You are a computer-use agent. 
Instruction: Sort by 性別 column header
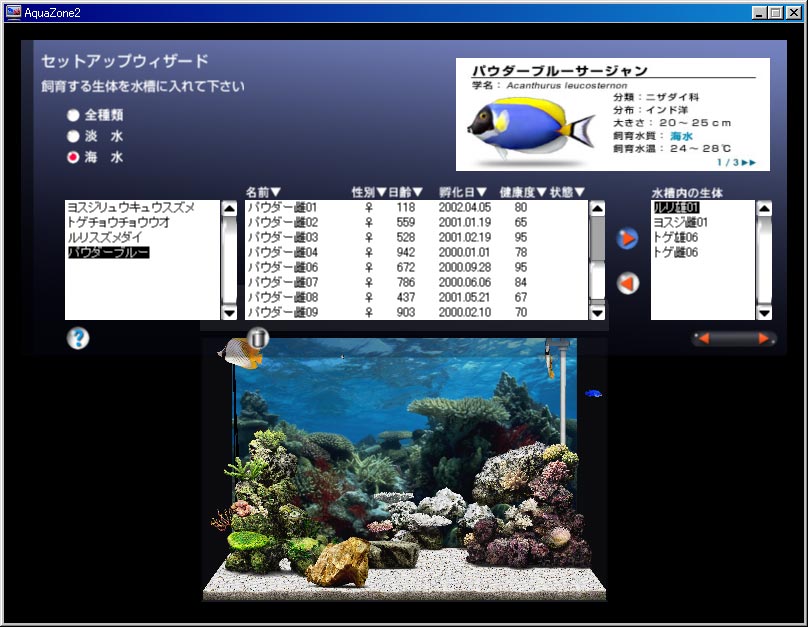click(368, 192)
